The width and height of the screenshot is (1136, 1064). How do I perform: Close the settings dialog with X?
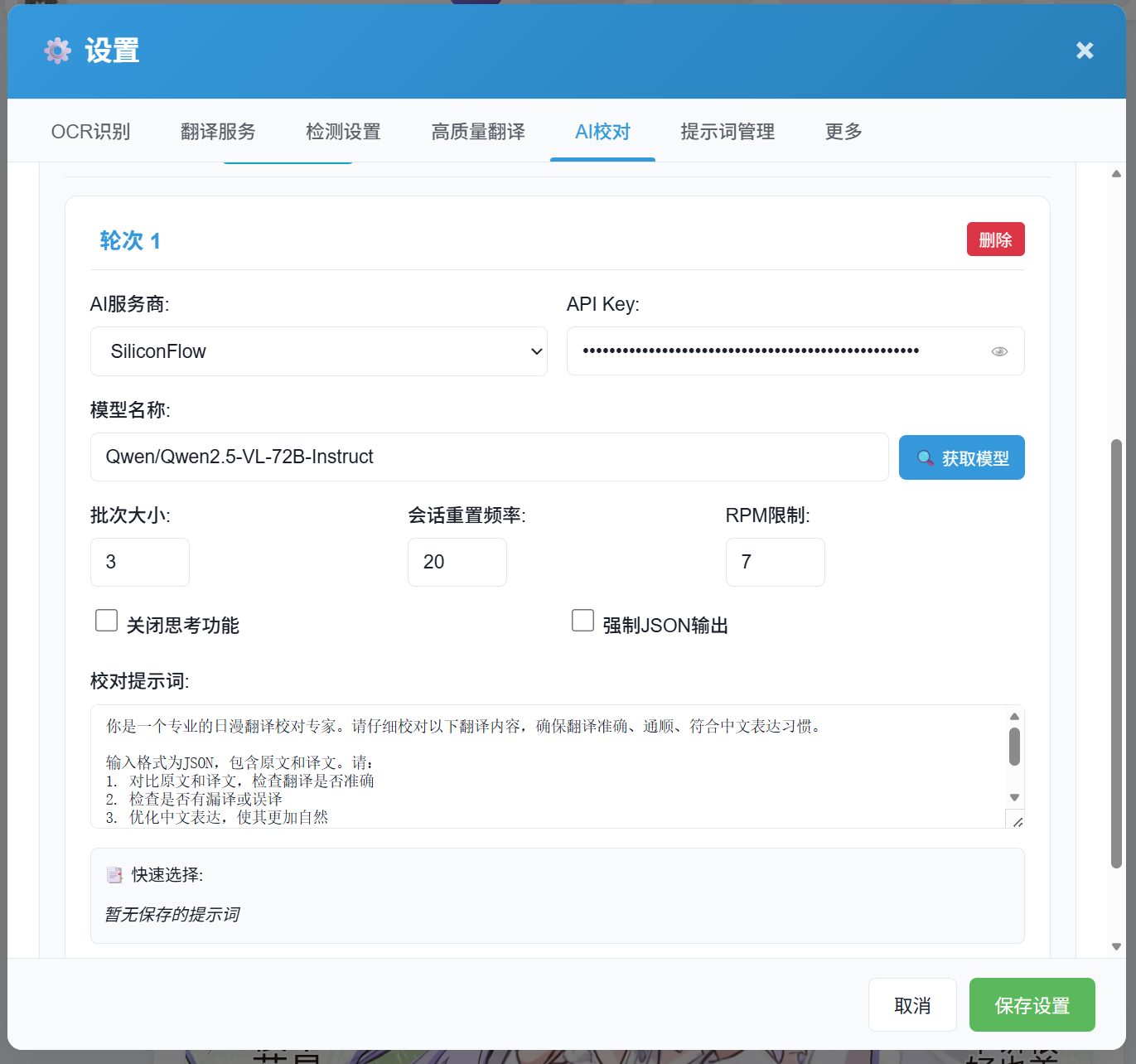1084,51
